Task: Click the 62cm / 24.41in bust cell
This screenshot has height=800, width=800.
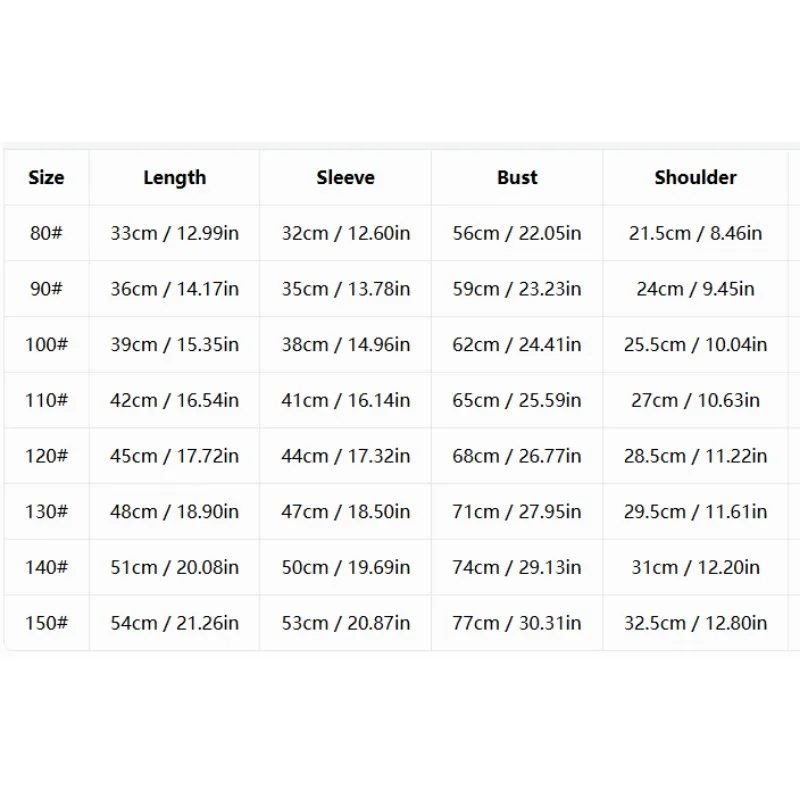Action: coord(517,344)
